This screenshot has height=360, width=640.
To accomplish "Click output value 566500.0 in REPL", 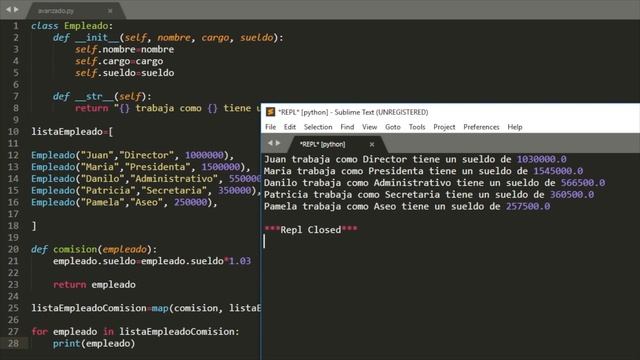I will point(583,183).
